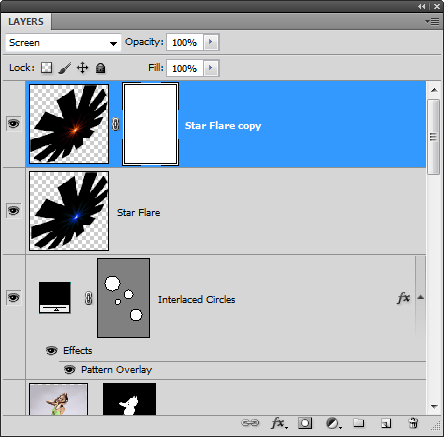Image resolution: width=444 pixels, height=437 pixels.
Task: Select the Star Flare layer thumbnail
Action: tap(69, 211)
